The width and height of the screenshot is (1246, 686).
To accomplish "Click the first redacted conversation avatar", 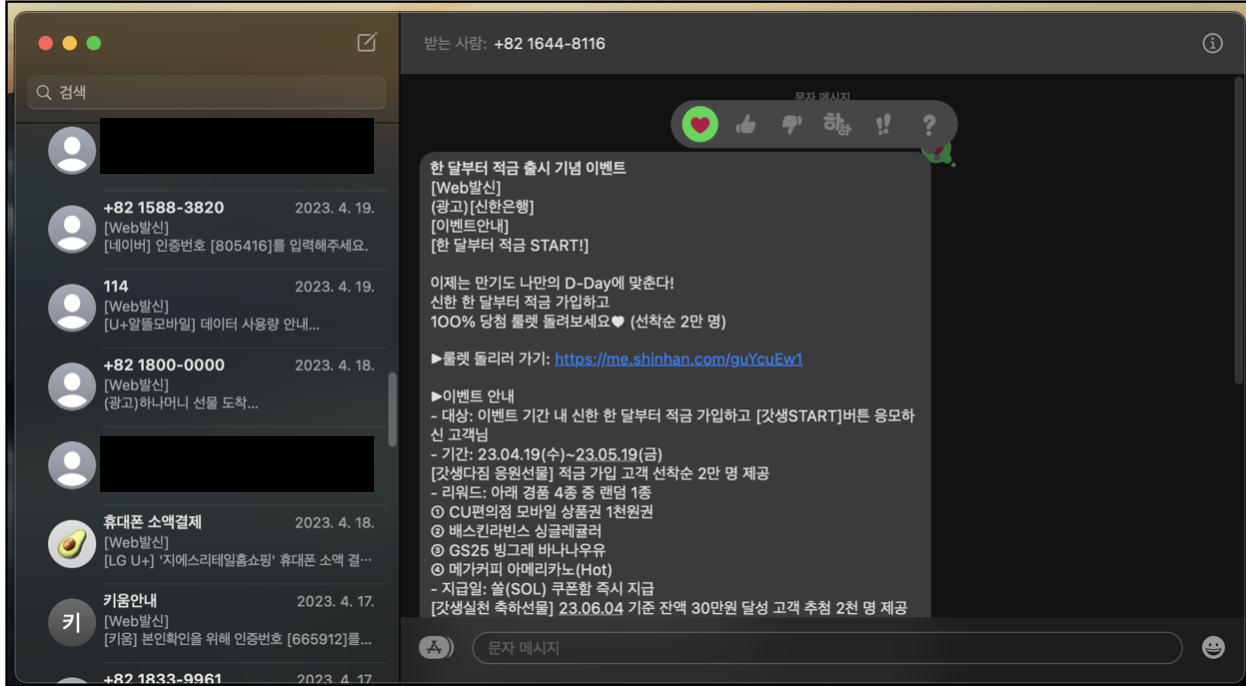I will (x=72, y=150).
